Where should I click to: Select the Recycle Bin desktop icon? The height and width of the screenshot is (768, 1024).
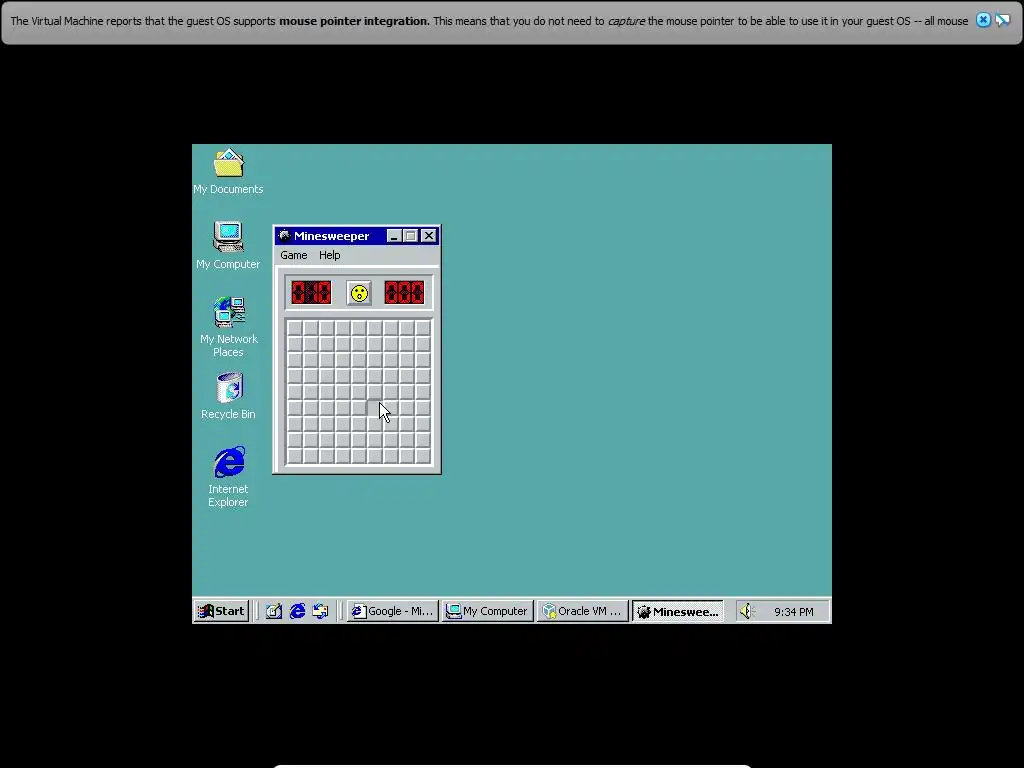(x=229, y=396)
